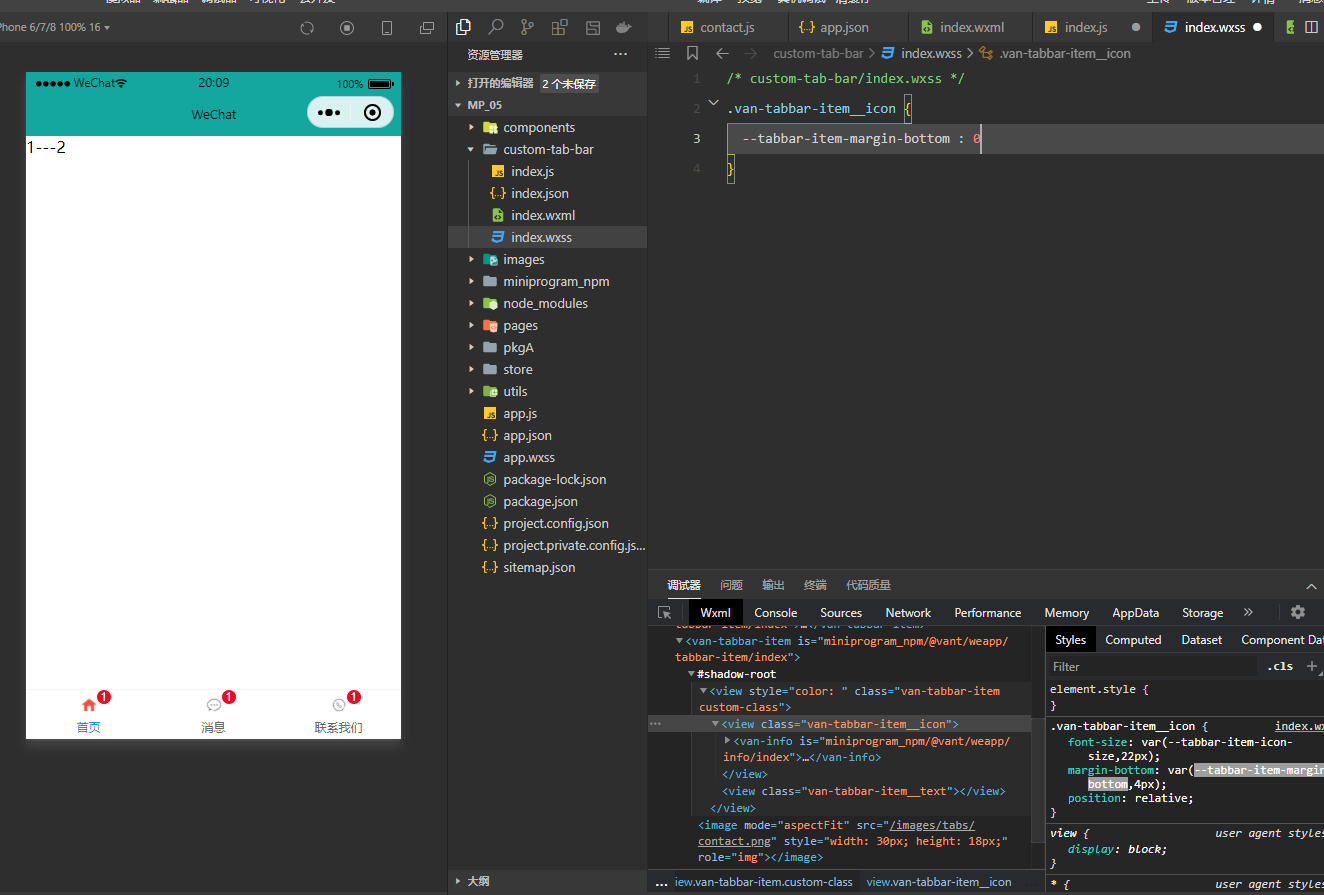The width and height of the screenshot is (1324, 895).
Task: Click sitemap.json in the file explorer
Action: [539, 567]
